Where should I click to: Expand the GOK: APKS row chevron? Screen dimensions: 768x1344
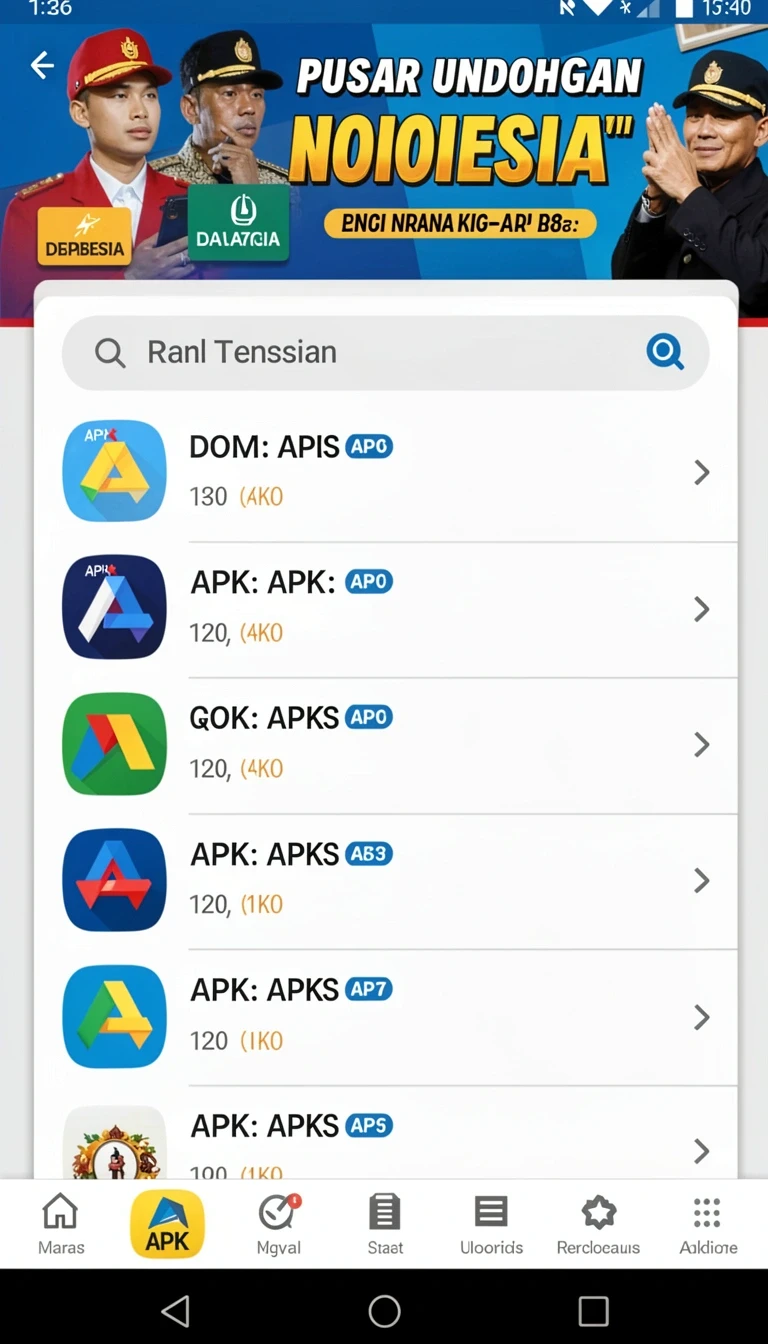702,745
